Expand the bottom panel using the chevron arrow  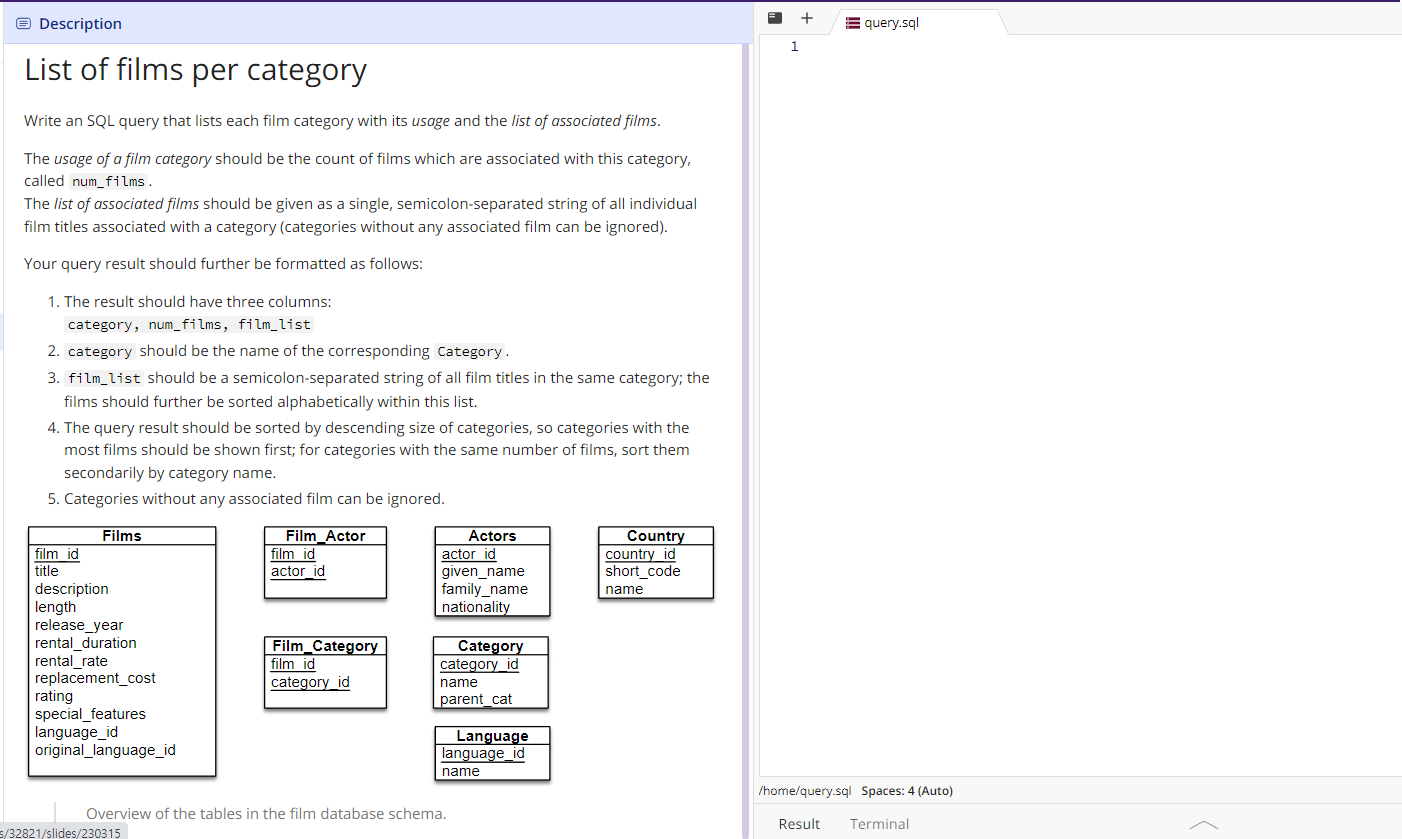pos(1203,824)
